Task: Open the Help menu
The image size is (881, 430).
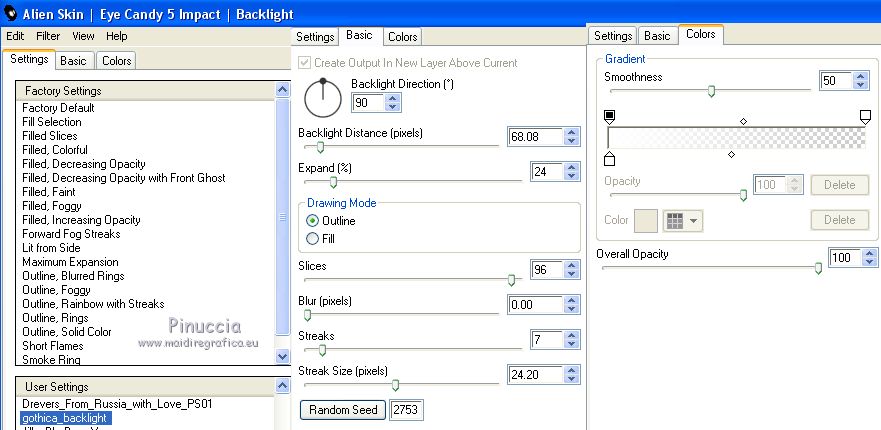Action: pos(117,36)
